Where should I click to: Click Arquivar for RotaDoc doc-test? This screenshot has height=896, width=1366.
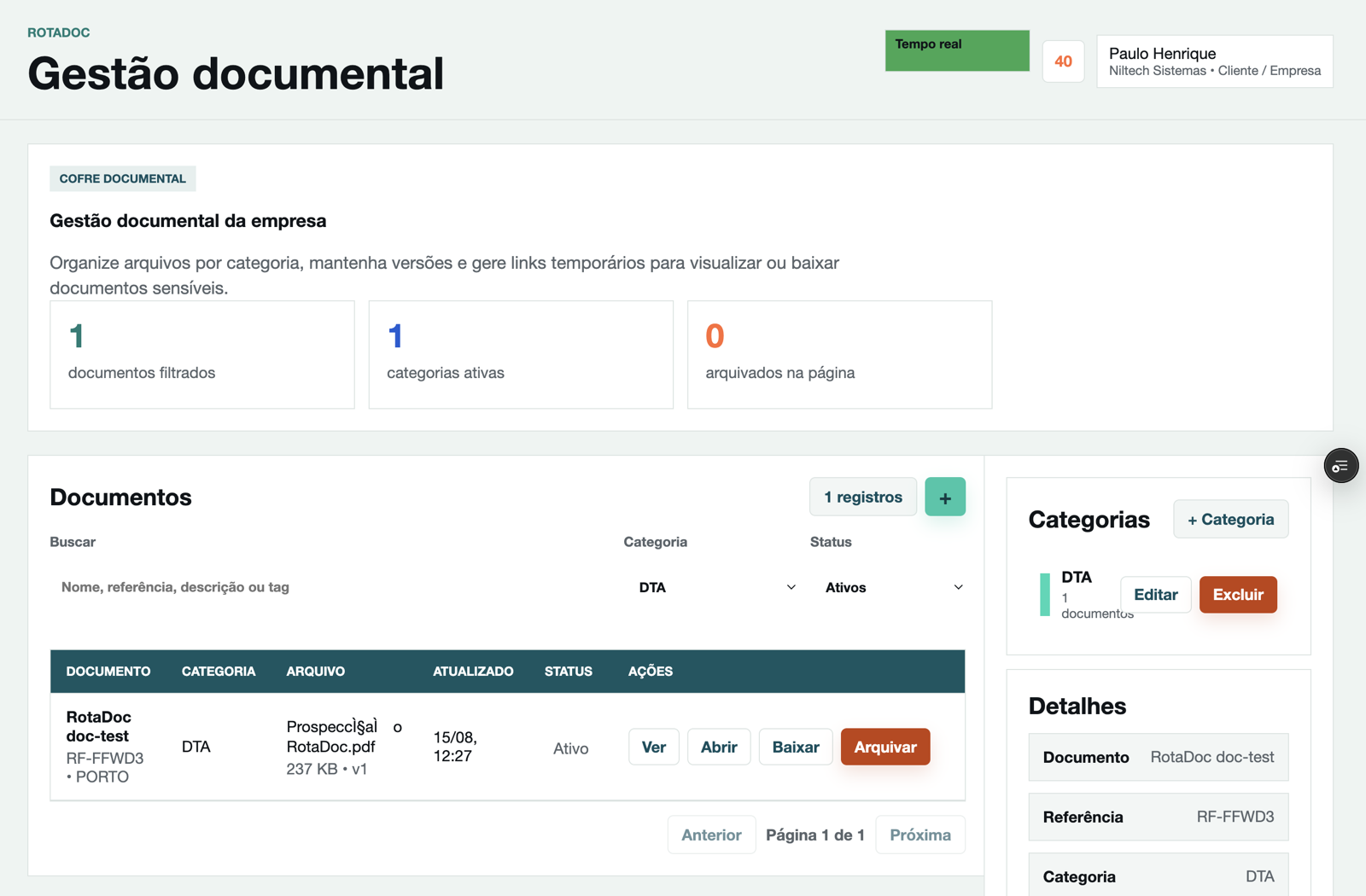tap(885, 747)
